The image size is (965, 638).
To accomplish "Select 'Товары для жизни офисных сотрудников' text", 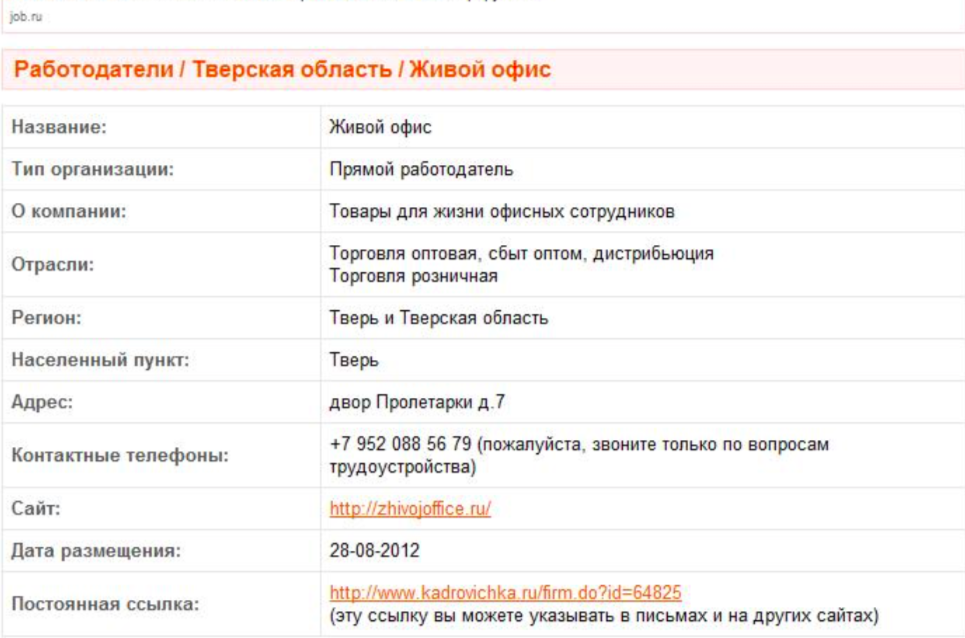I will click(x=502, y=211).
